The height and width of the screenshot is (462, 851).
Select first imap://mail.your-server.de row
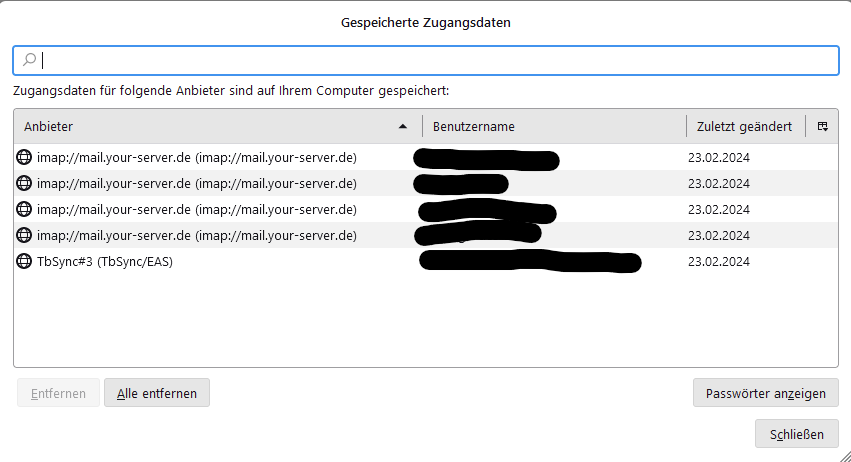[196, 157]
